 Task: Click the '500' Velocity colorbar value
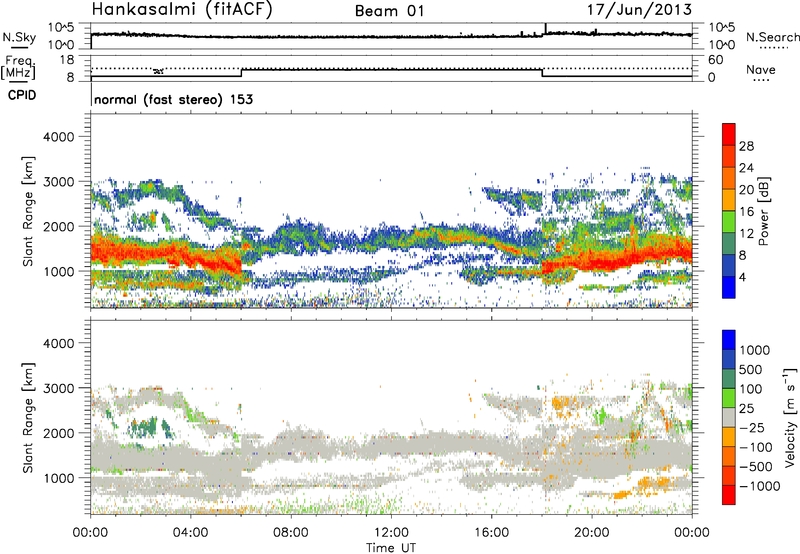(751, 369)
